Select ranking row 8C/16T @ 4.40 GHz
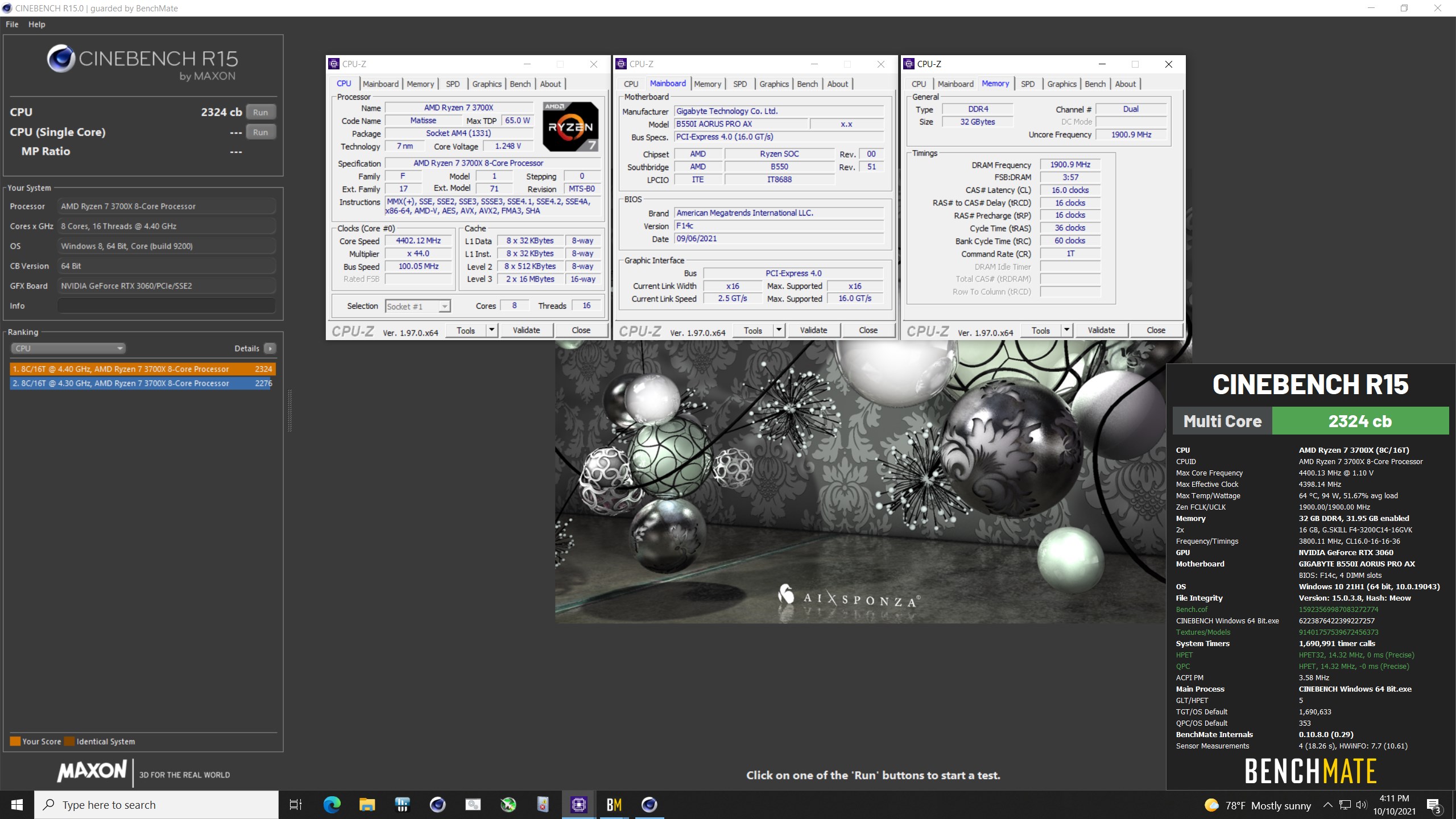1456x819 pixels. 143,369
